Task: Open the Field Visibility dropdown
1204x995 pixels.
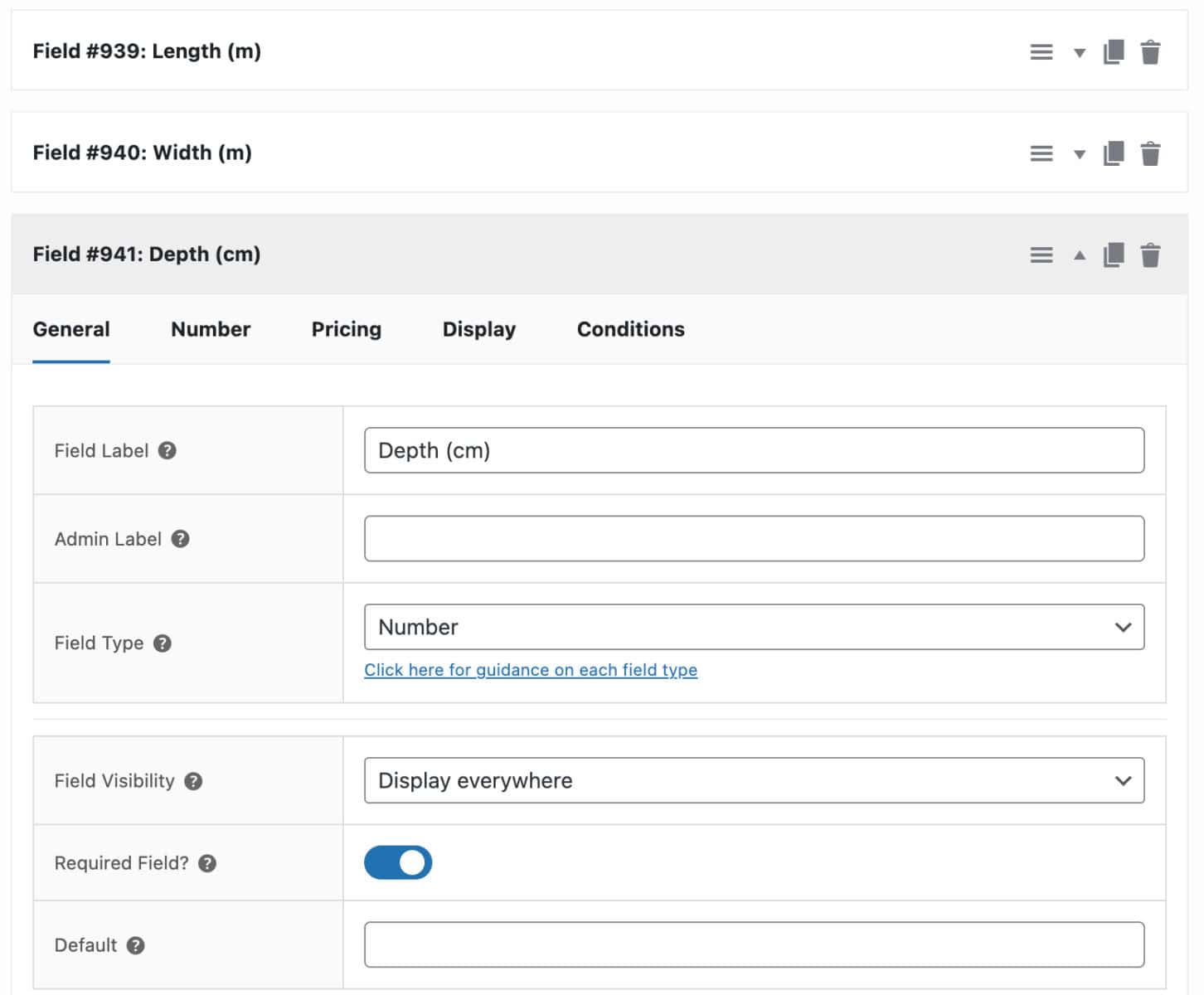Action: (754, 780)
